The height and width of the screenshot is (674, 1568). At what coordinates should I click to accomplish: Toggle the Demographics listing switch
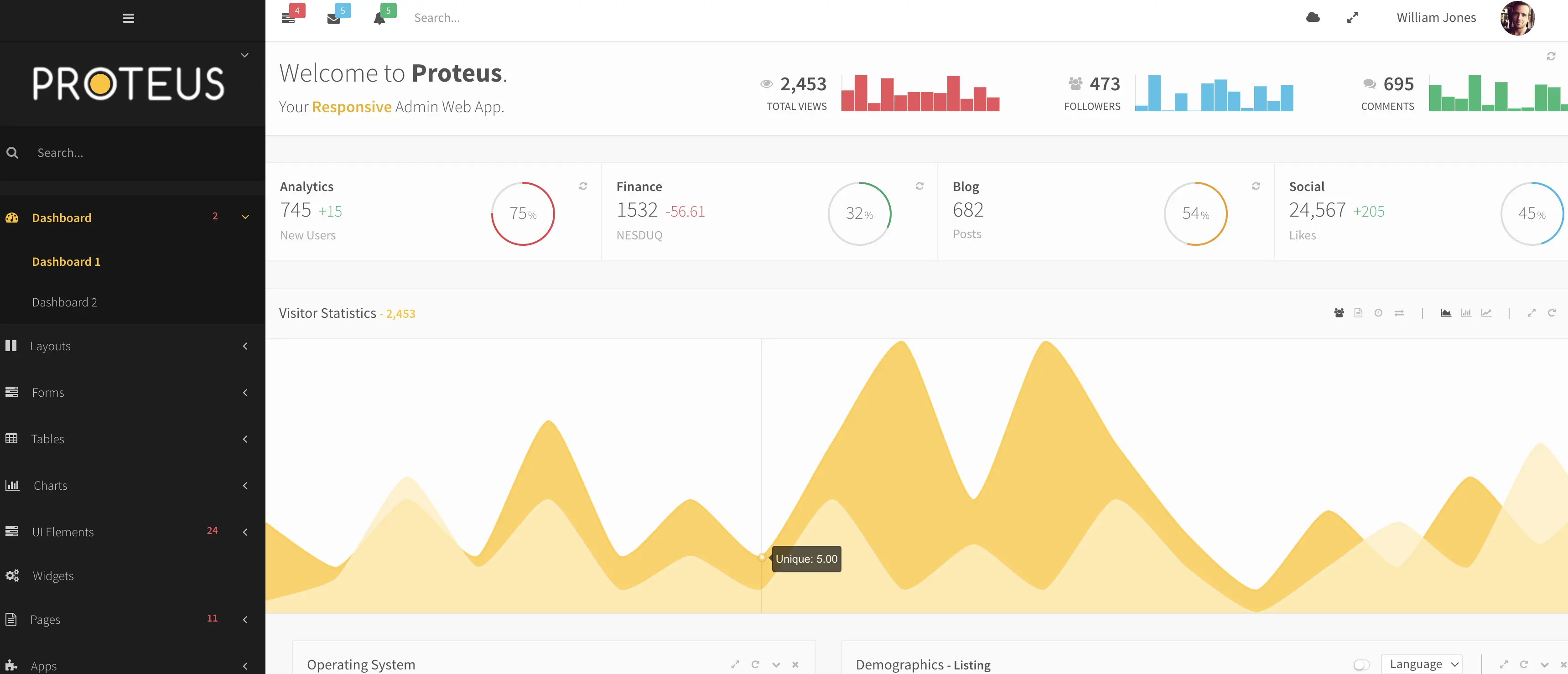1362,665
